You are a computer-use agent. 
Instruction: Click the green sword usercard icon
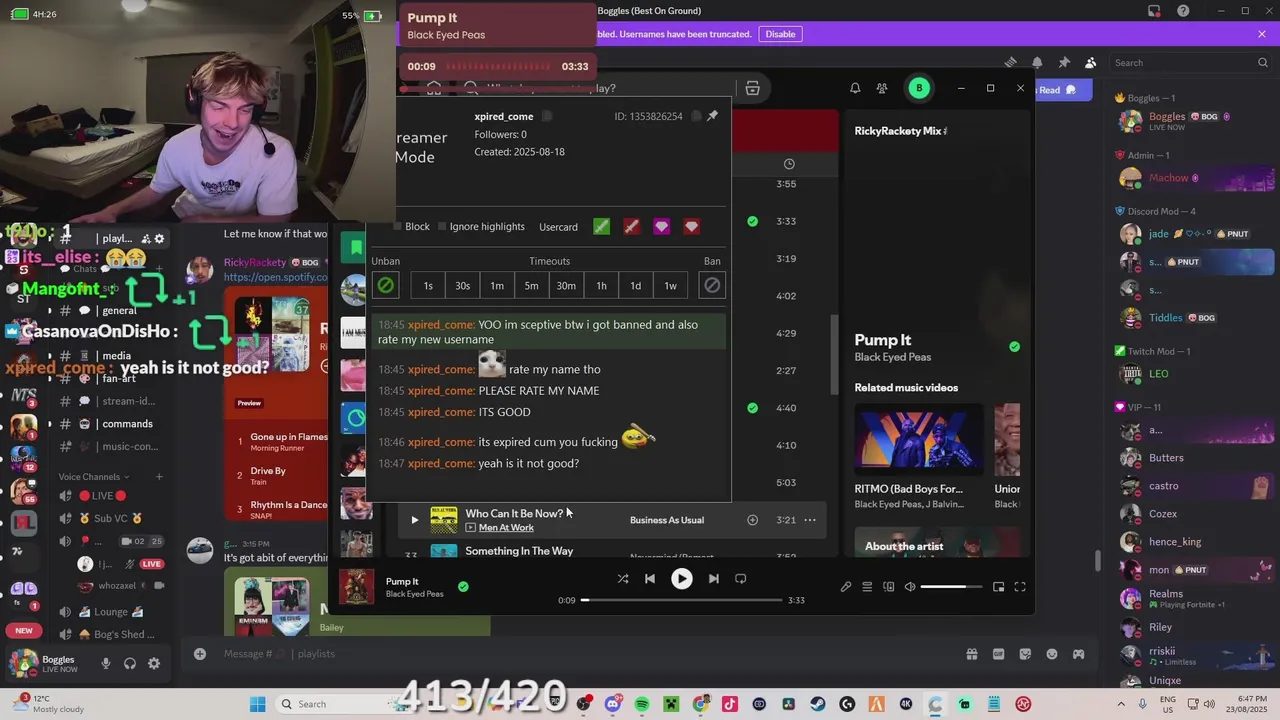(601, 227)
